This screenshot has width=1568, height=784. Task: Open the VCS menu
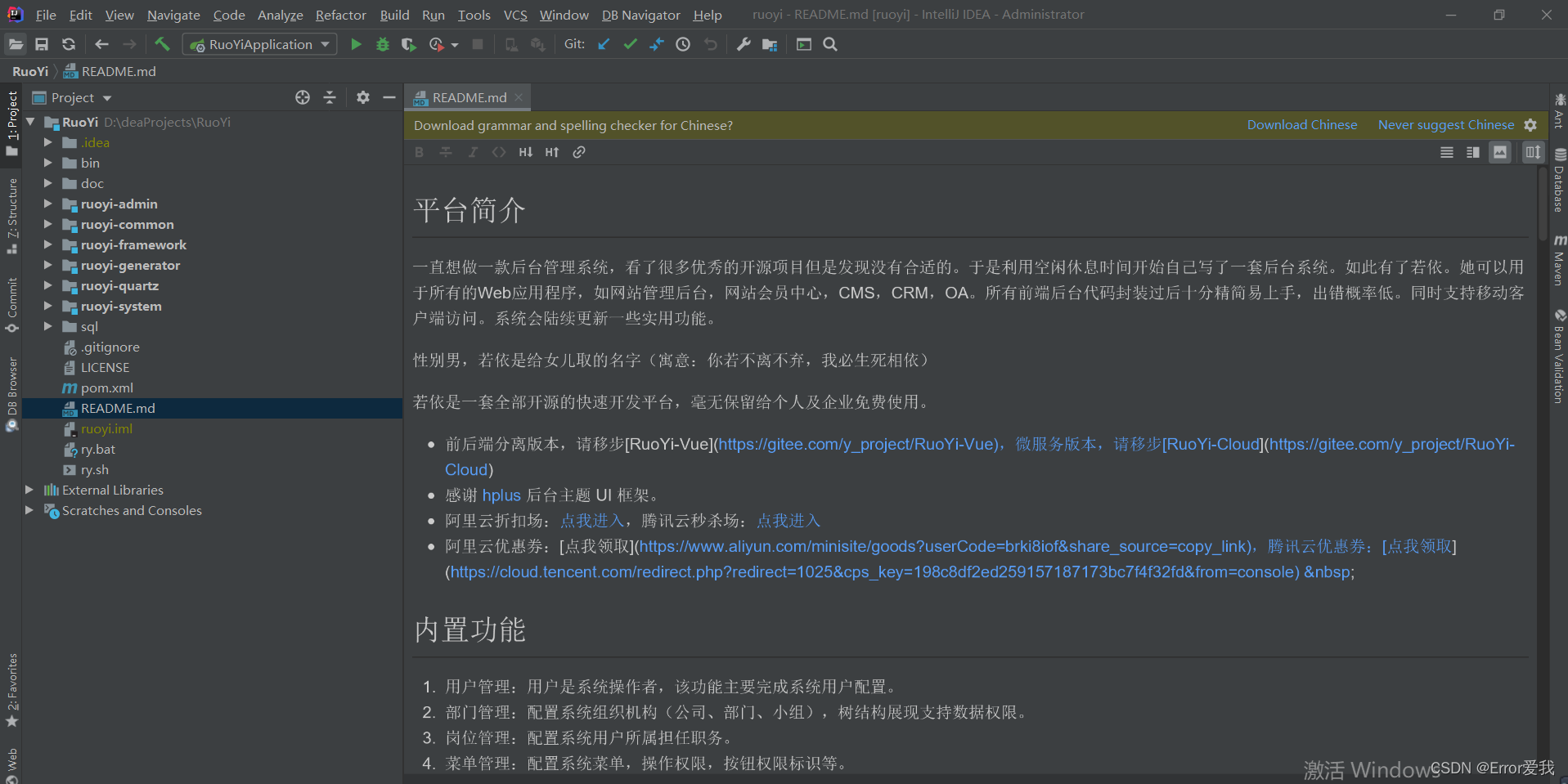515,15
